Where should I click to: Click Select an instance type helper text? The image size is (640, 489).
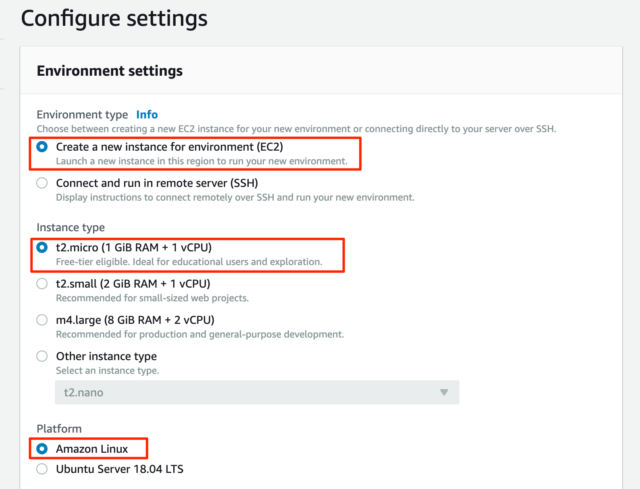tap(107, 371)
